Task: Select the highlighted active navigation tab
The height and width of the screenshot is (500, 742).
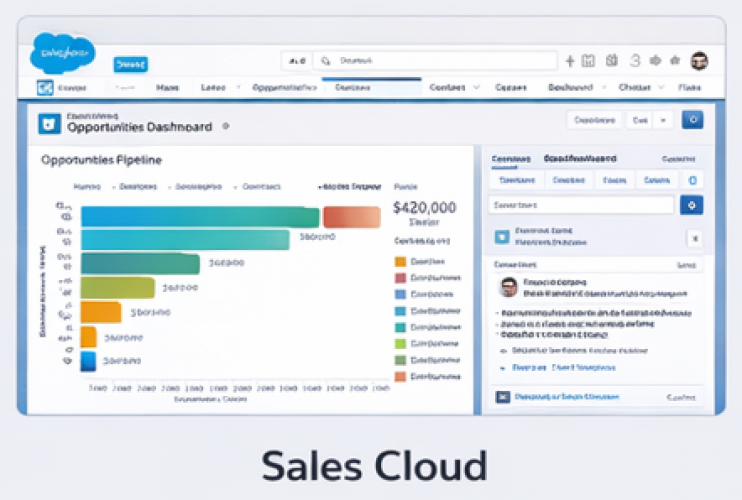Action: [x=371, y=88]
